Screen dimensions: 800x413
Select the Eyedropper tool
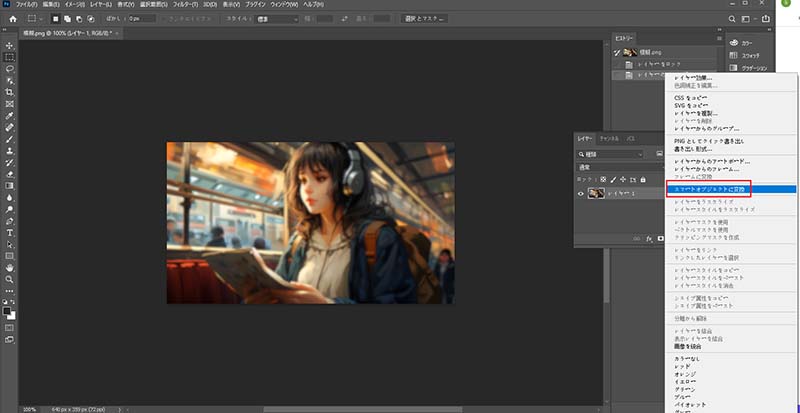point(9,116)
